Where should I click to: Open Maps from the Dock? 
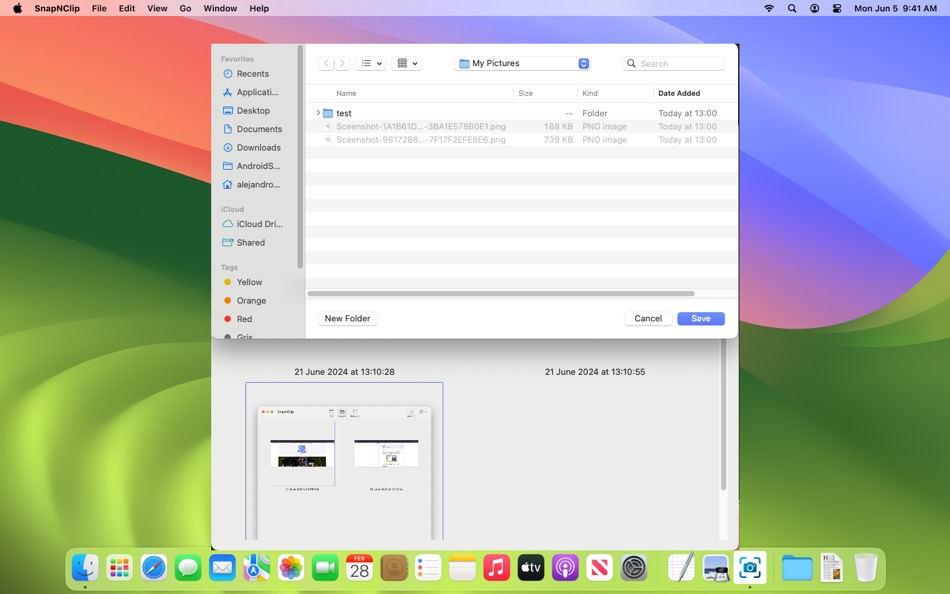(256, 568)
